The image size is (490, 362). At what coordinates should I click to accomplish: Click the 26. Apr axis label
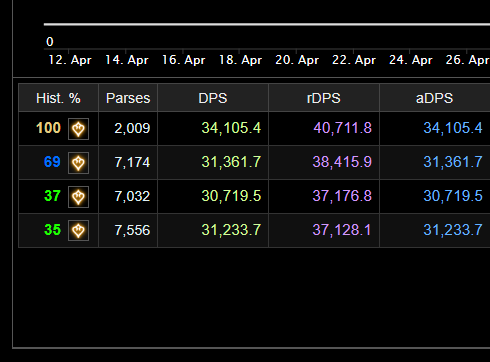coord(468,60)
